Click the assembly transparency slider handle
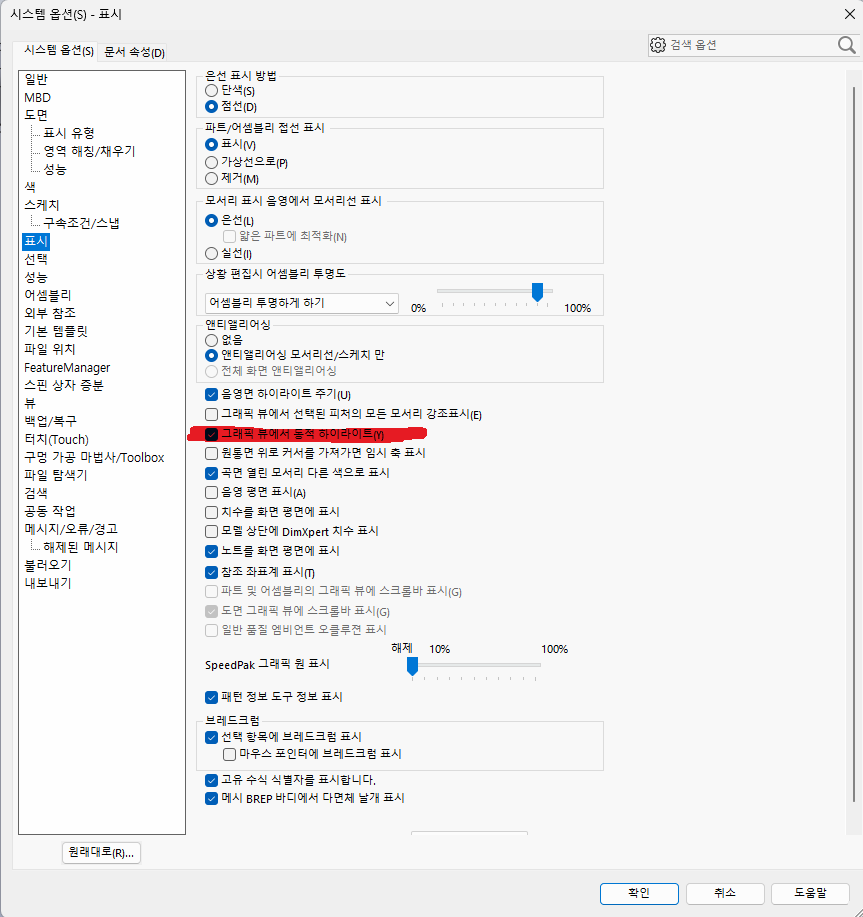This screenshot has width=863, height=917. click(x=537, y=292)
